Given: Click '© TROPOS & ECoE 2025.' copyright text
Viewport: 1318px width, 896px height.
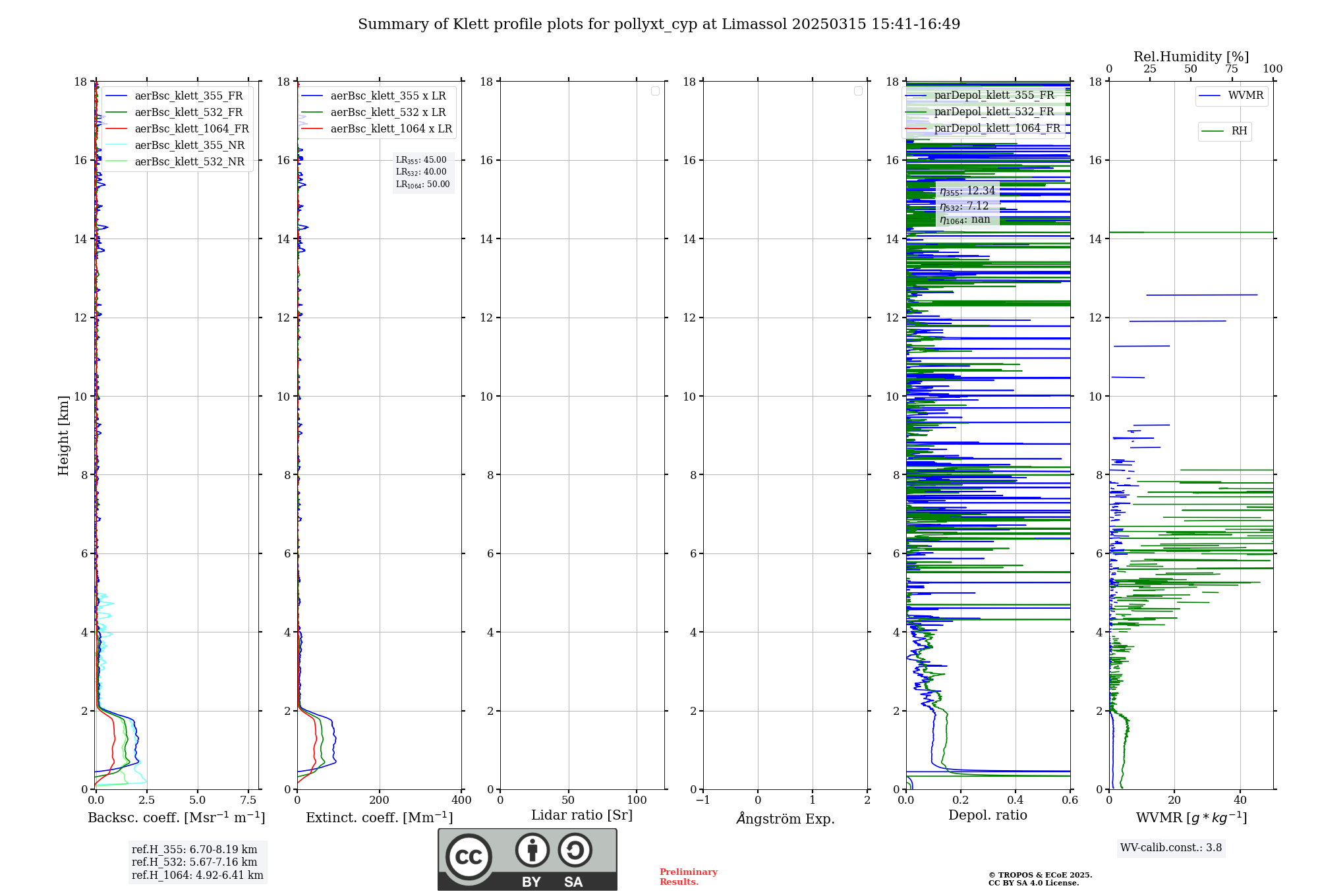Looking at the screenshot, I should pyautogui.click(x=1041, y=875).
